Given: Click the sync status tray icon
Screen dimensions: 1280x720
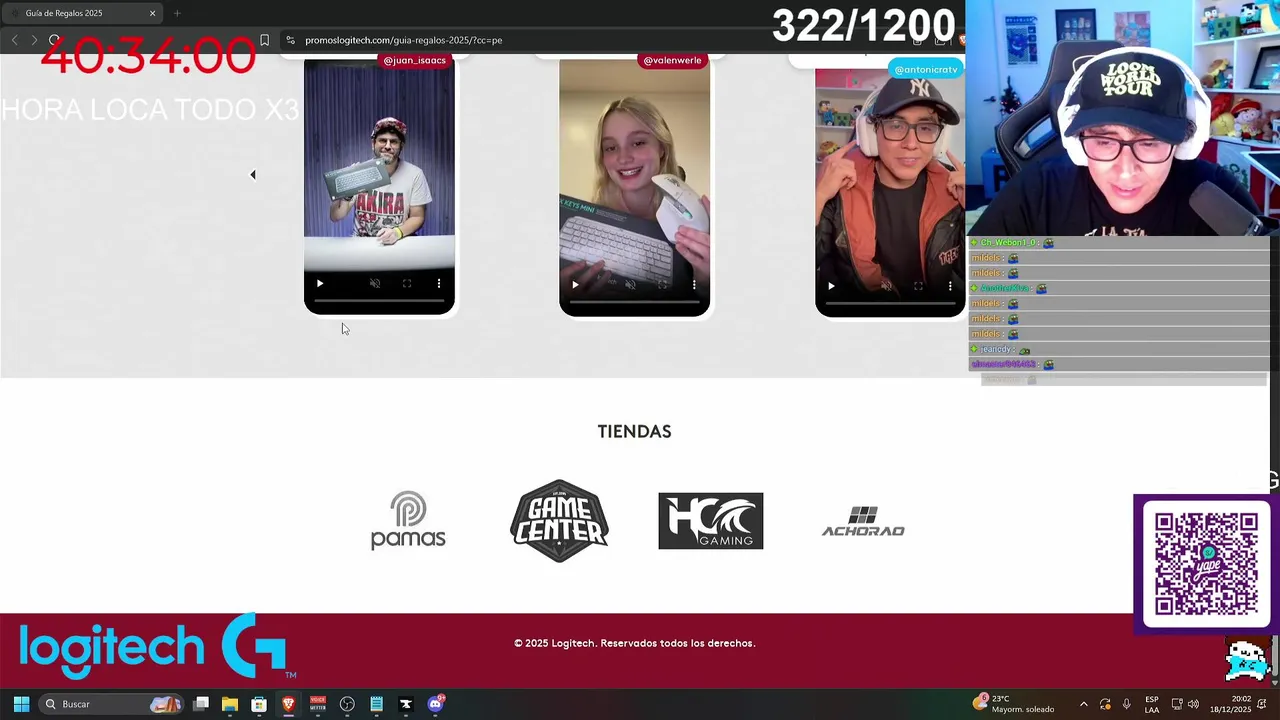Looking at the screenshot, I should 1105,704.
